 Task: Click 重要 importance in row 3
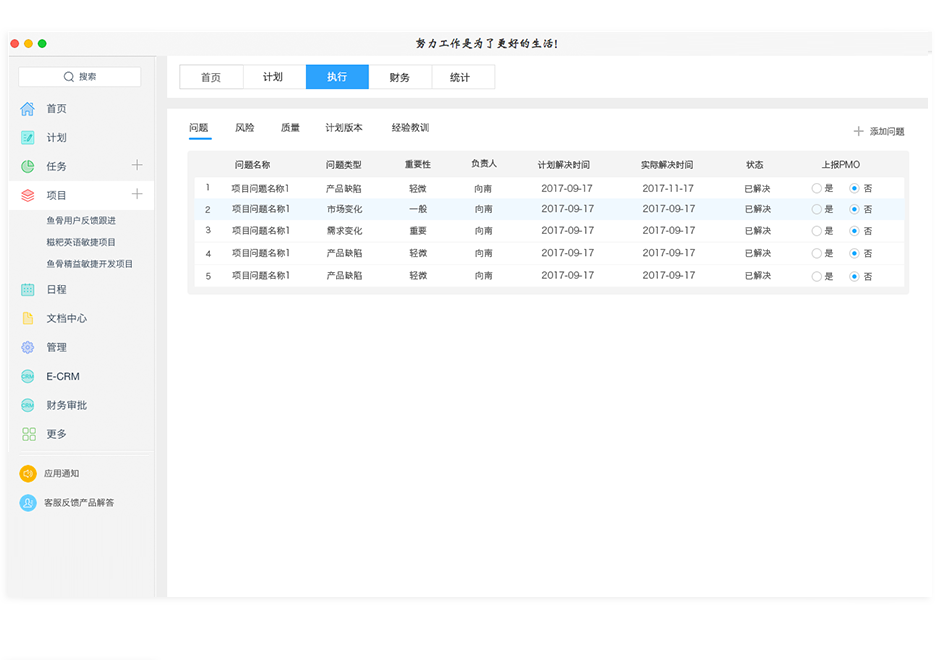(418, 231)
